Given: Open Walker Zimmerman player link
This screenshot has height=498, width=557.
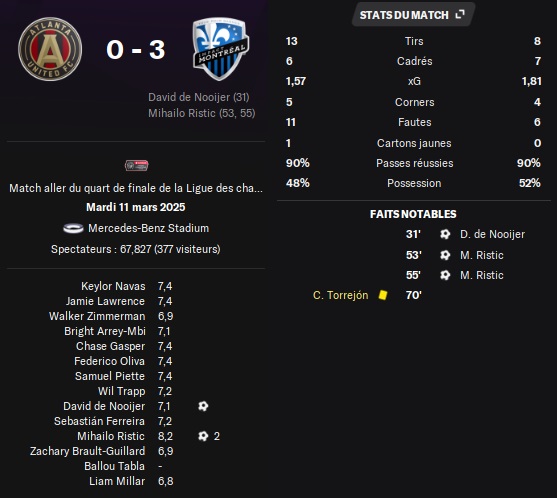Looking at the screenshot, I should tap(97, 316).
